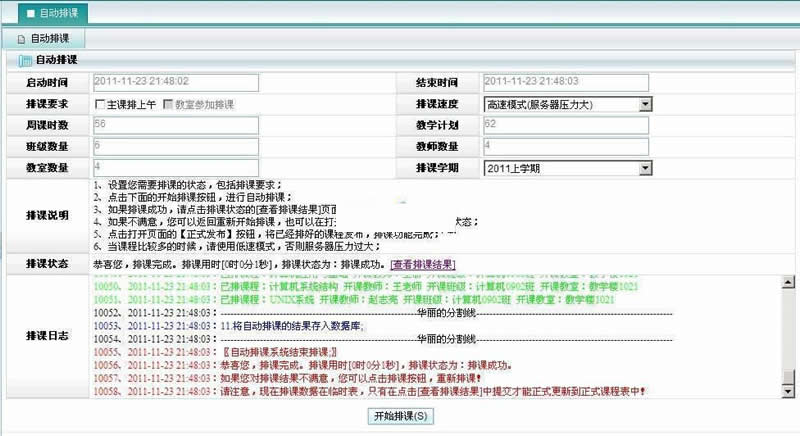Click the page icon beside the 自动排课 toolbar label

(x=21, y=38)
